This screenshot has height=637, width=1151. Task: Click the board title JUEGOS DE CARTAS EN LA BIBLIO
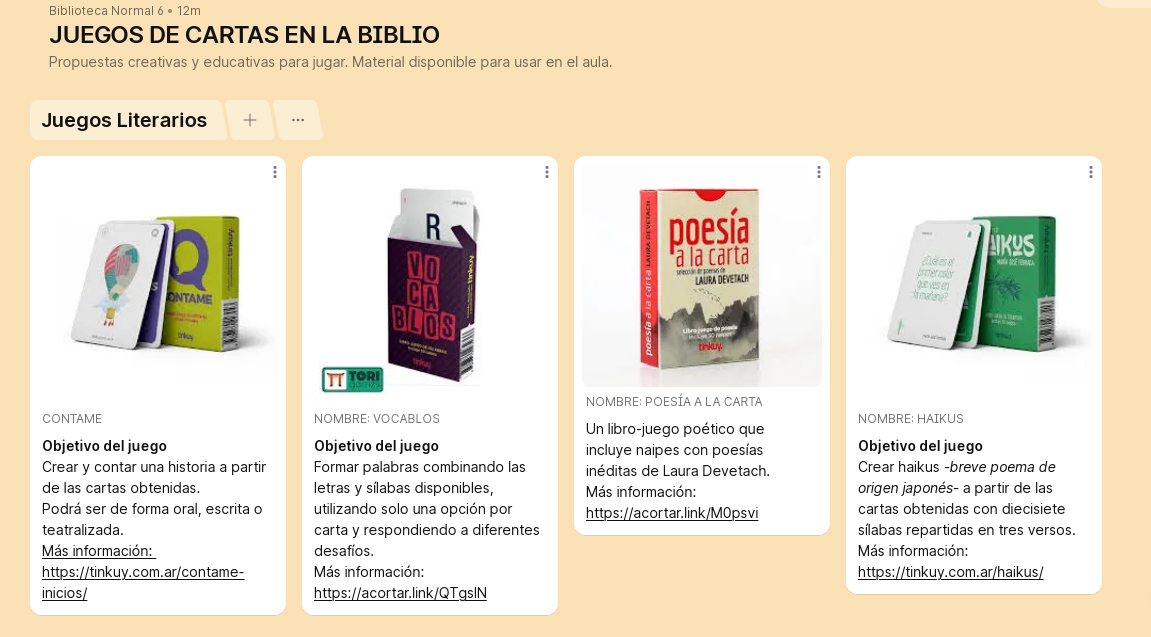(244, 34)
